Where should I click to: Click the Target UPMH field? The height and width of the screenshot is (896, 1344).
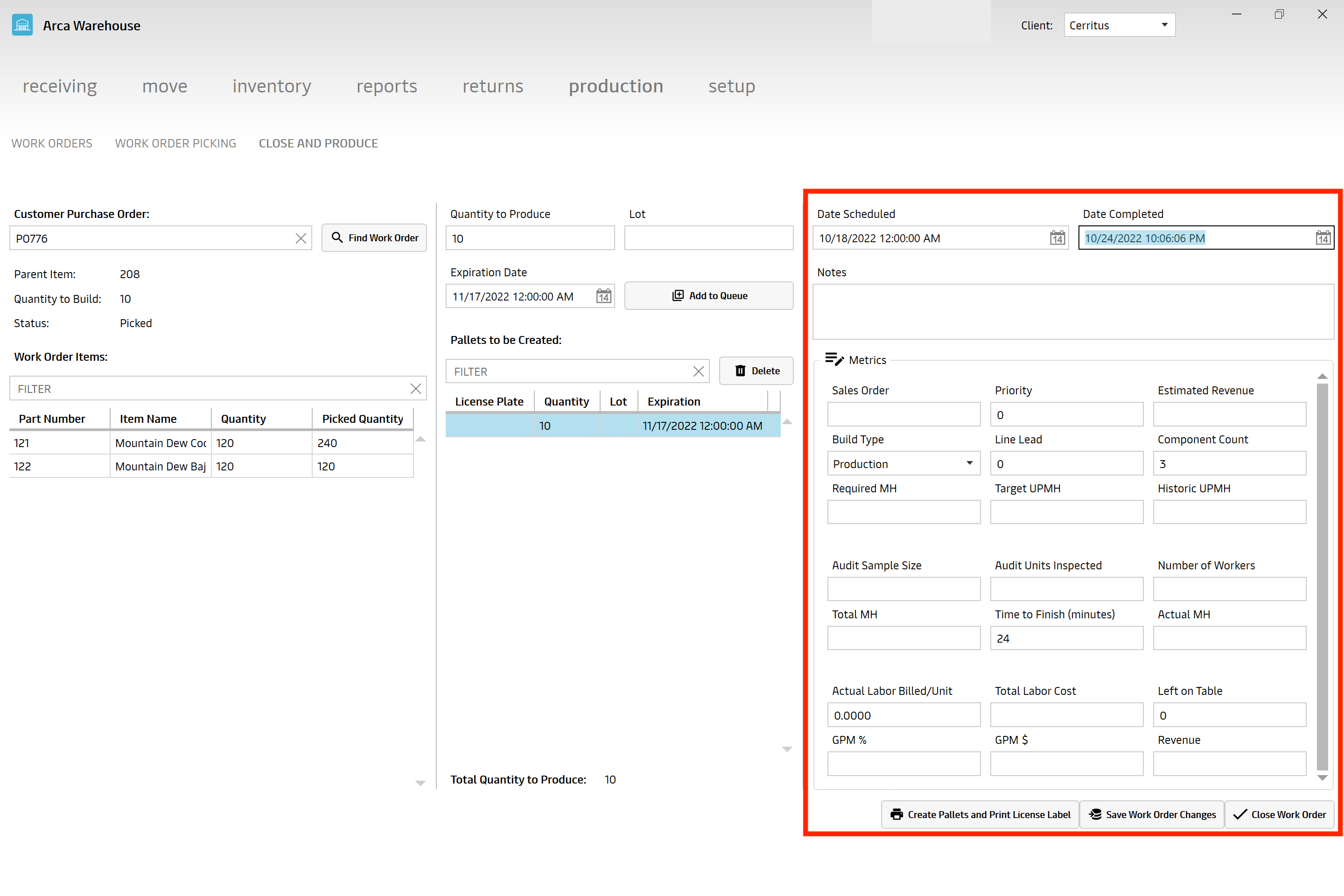point(1067,512)
